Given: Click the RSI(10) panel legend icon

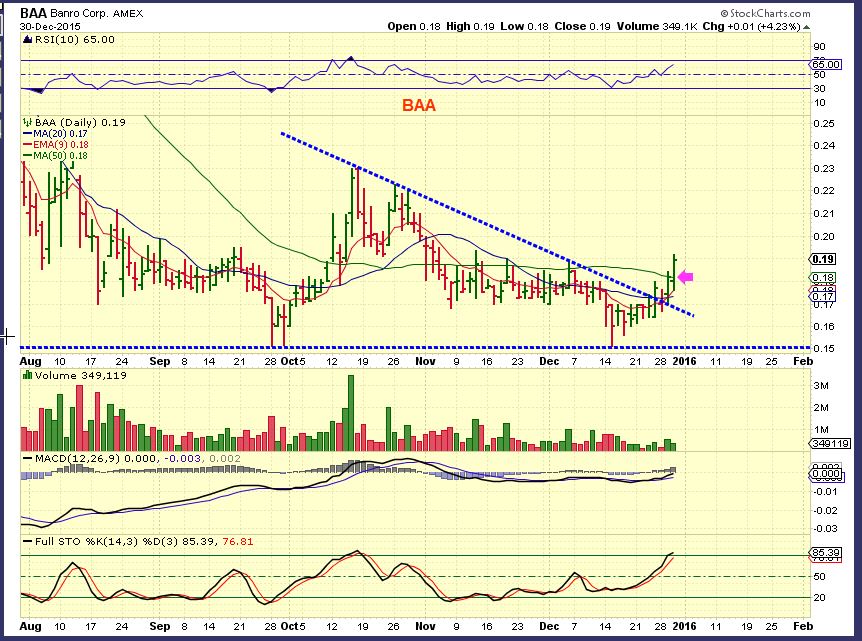Looking at the screenshot, I should click(27, 40).
